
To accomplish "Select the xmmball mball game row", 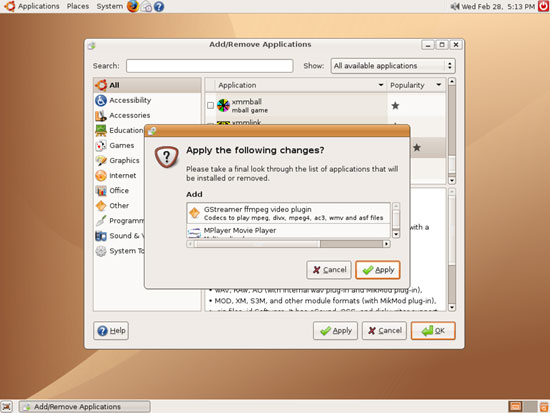I will pyautogui.click(x=325, y=105).
